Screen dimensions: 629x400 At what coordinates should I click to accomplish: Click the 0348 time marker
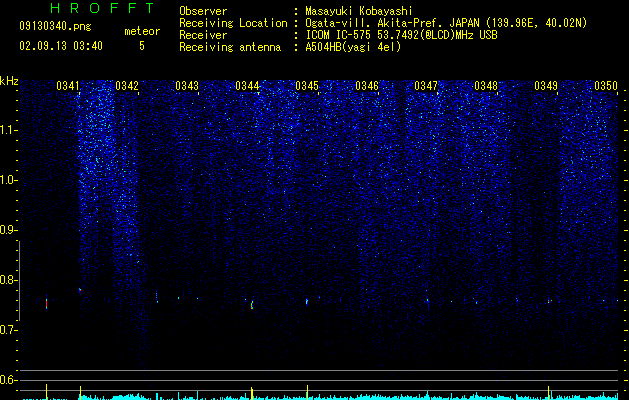486,86
